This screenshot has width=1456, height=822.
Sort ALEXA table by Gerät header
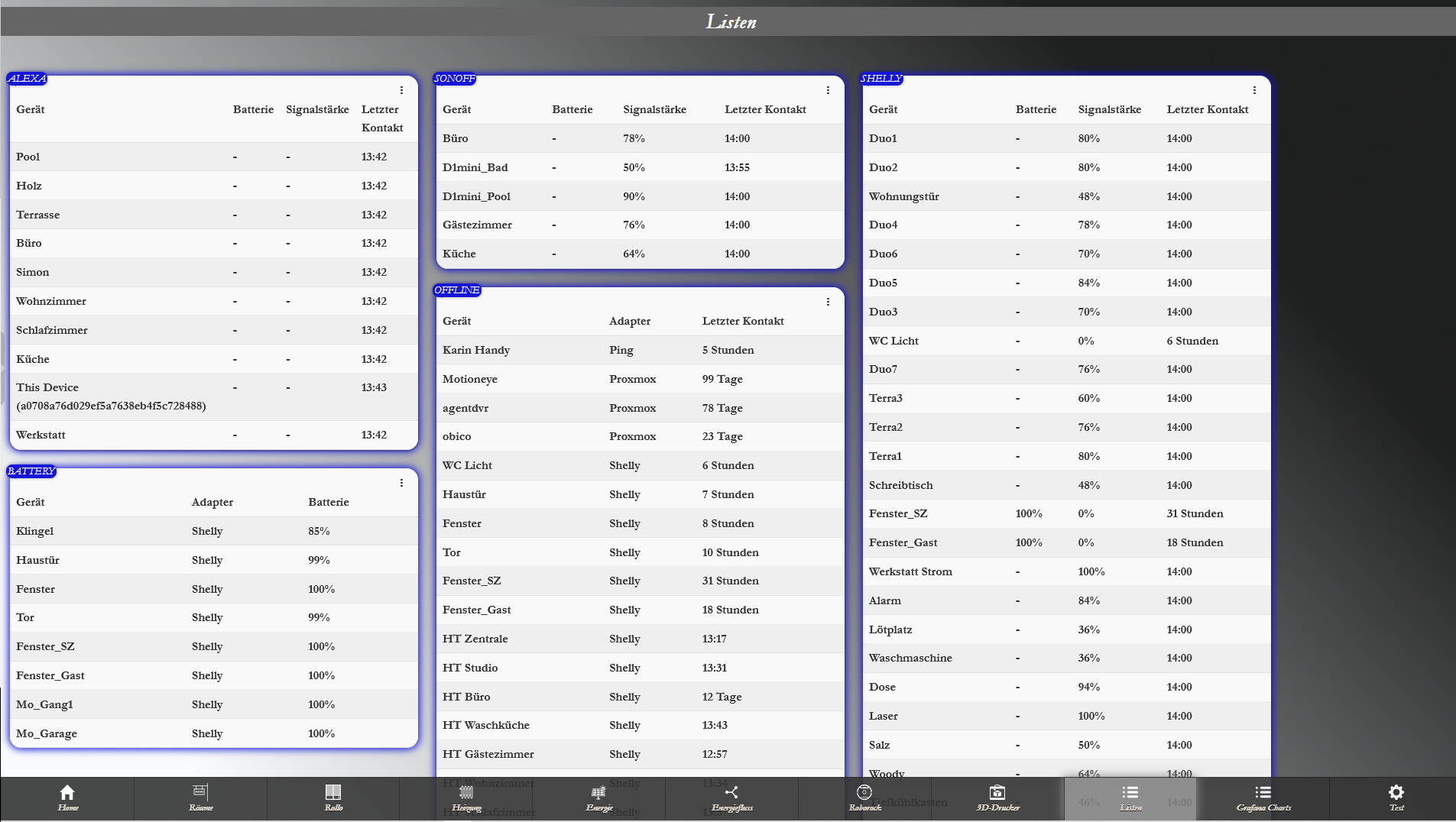point(31,109)
